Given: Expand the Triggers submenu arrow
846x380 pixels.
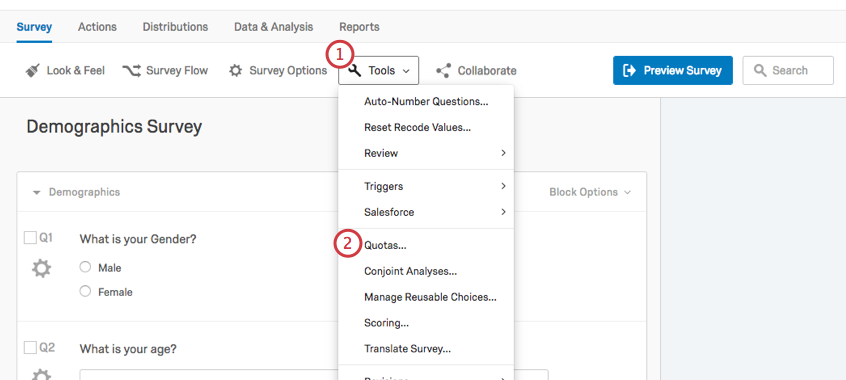Looking at the screenshot, I should pos(503,186).
